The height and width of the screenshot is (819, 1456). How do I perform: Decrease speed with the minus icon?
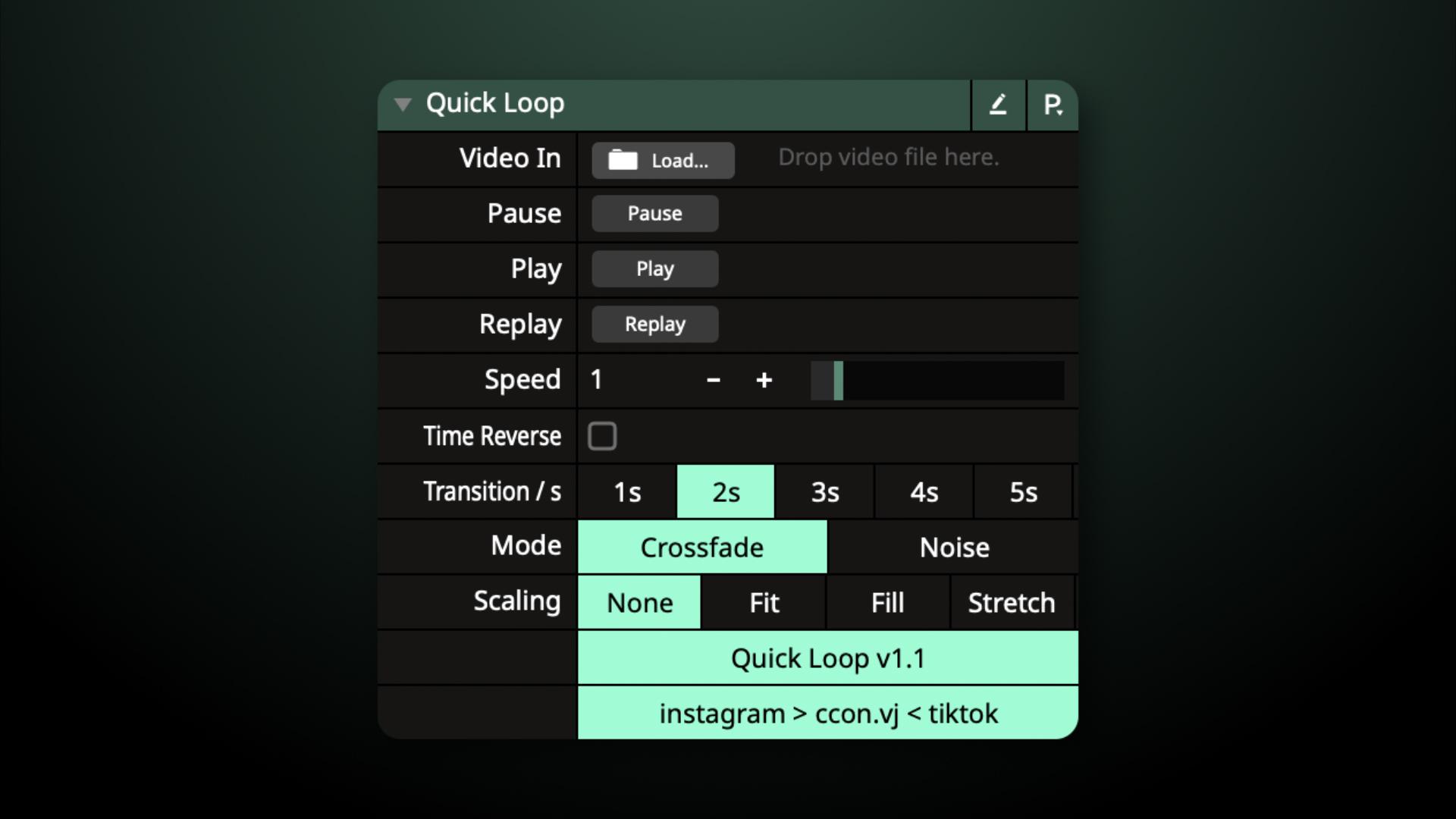(713, 380)
